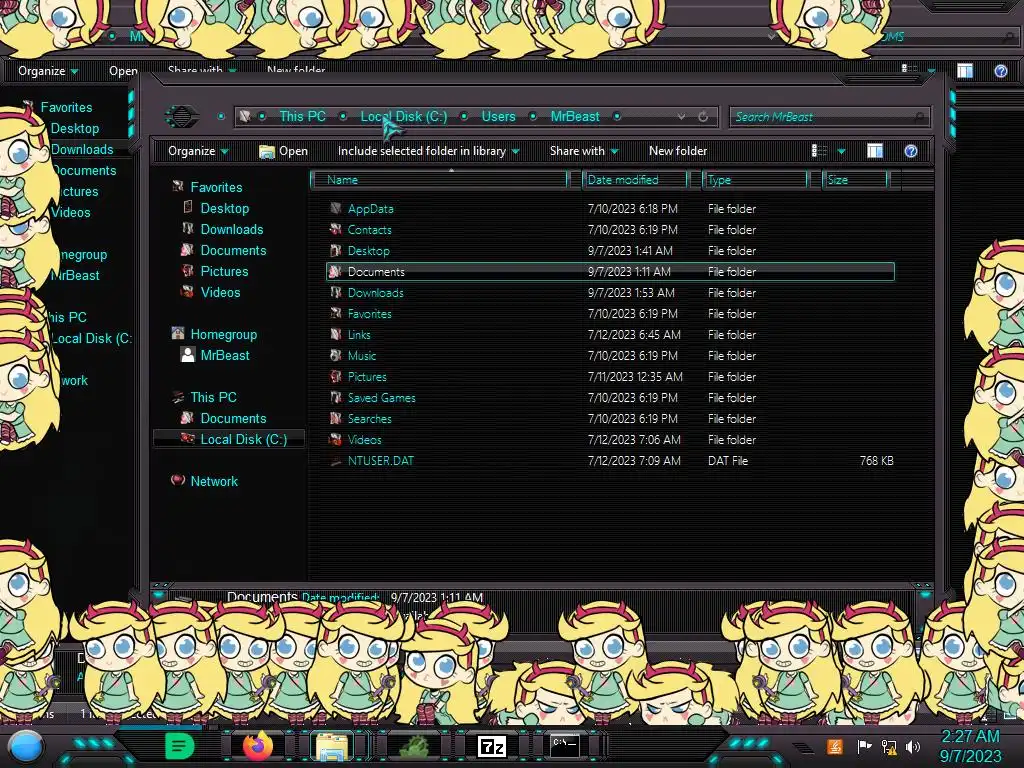Select Desktop under Favorites in front sidebar
This screenshot has height=768, width=1024.
click(225, 208)
